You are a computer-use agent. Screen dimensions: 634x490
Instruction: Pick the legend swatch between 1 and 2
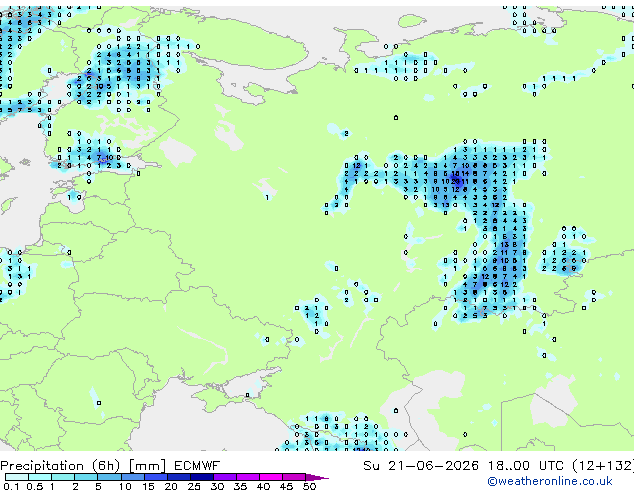pos(63,477)
